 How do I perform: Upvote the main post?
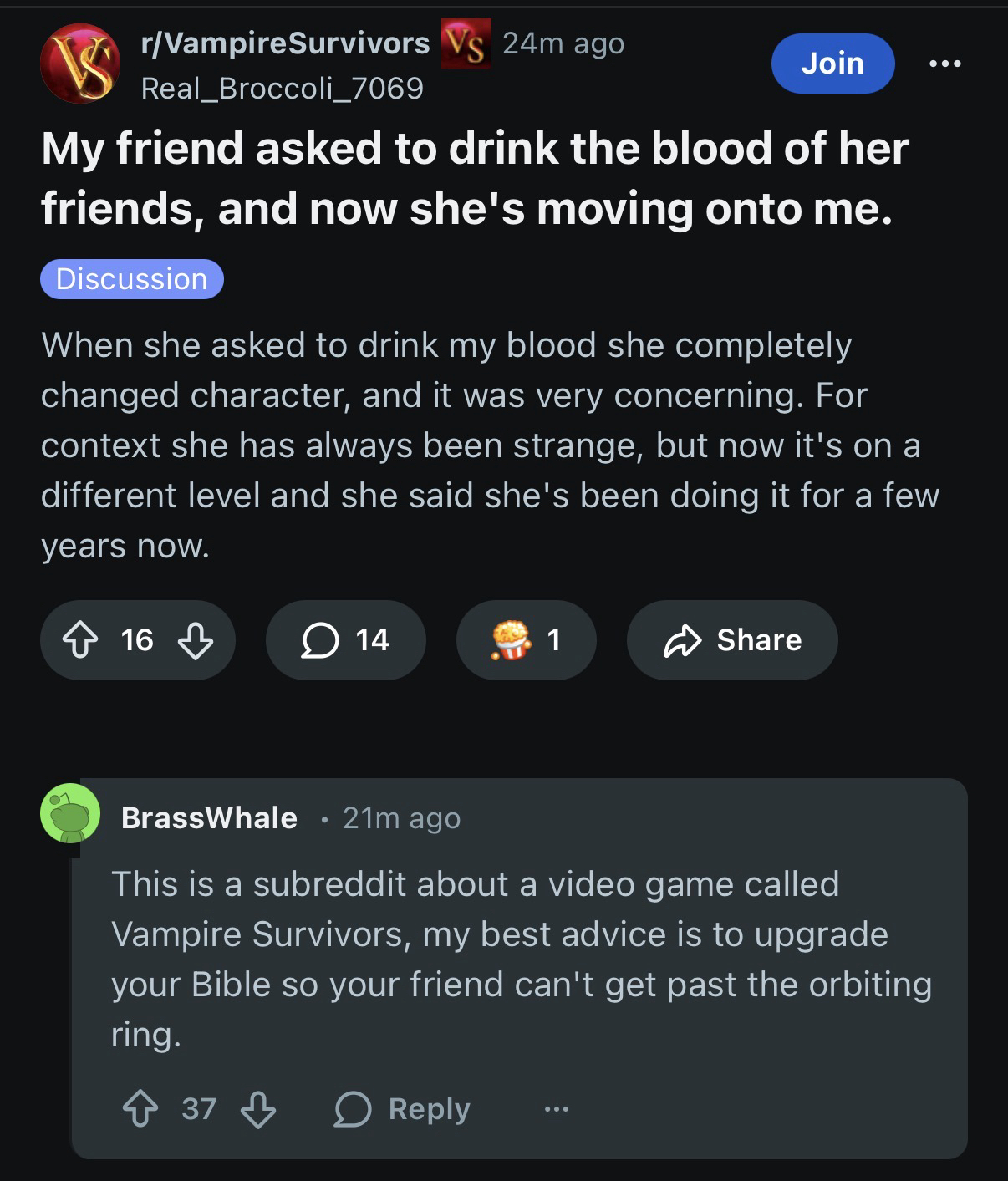click(80, 641)
